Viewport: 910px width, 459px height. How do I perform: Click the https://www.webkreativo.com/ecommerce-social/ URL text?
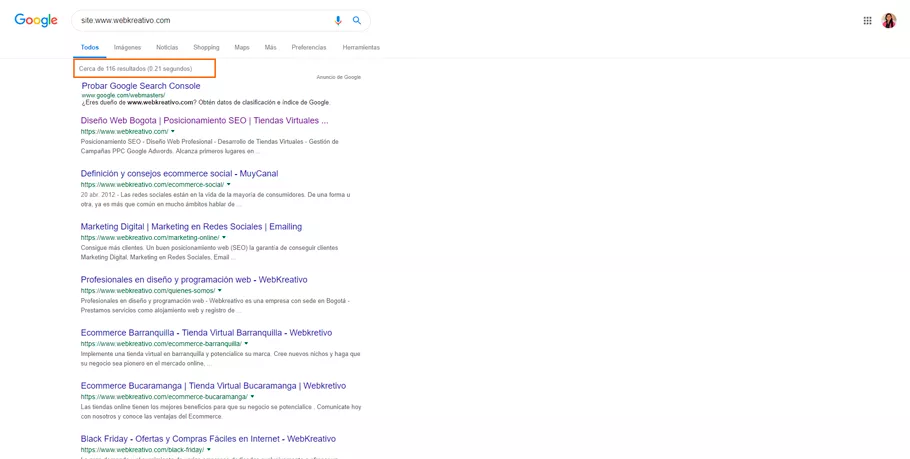tap(152, 185)
